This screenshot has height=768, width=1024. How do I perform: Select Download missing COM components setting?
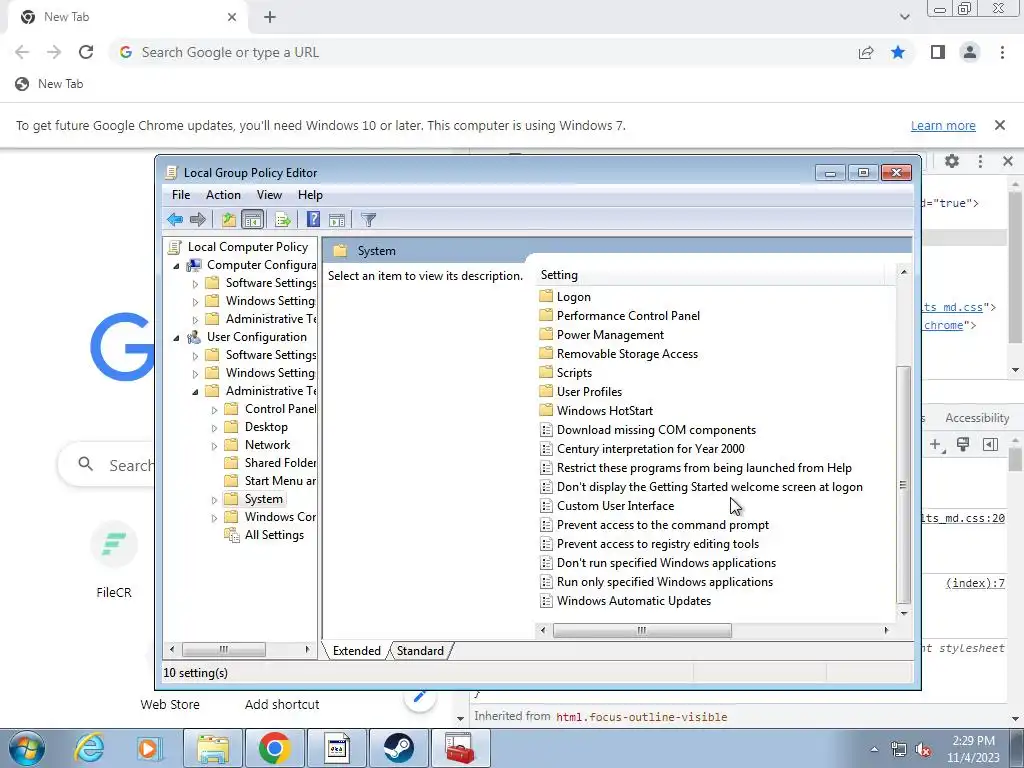pyautogui.click(x=656, y=430)
